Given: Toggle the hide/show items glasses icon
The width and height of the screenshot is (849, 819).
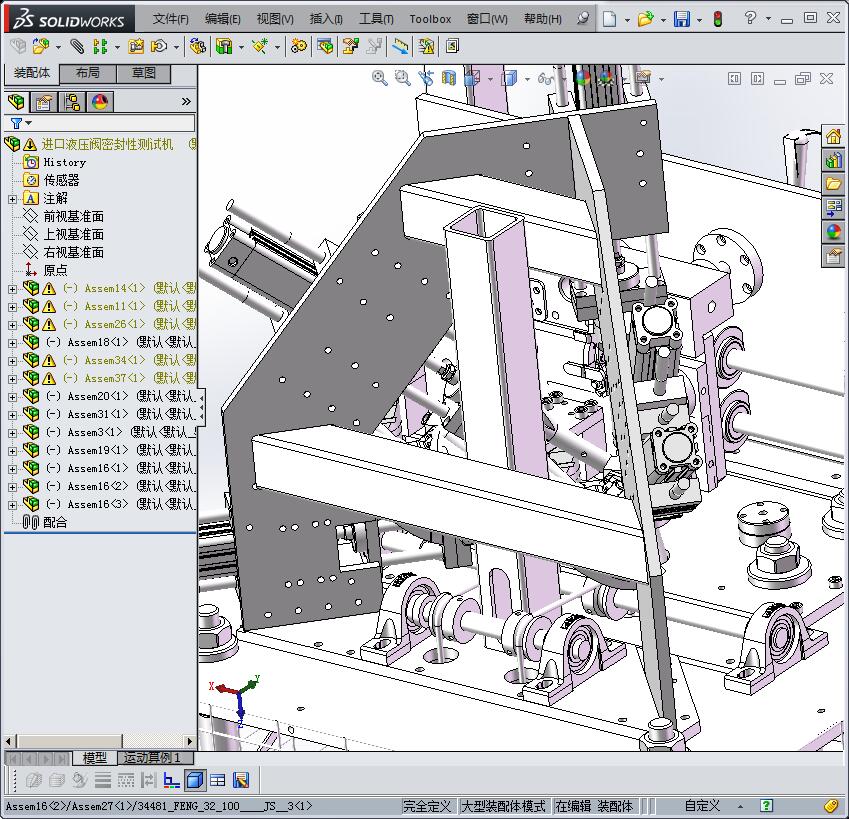Looking at the screenshot, I should pyautogui.click(x=547, y=78).
